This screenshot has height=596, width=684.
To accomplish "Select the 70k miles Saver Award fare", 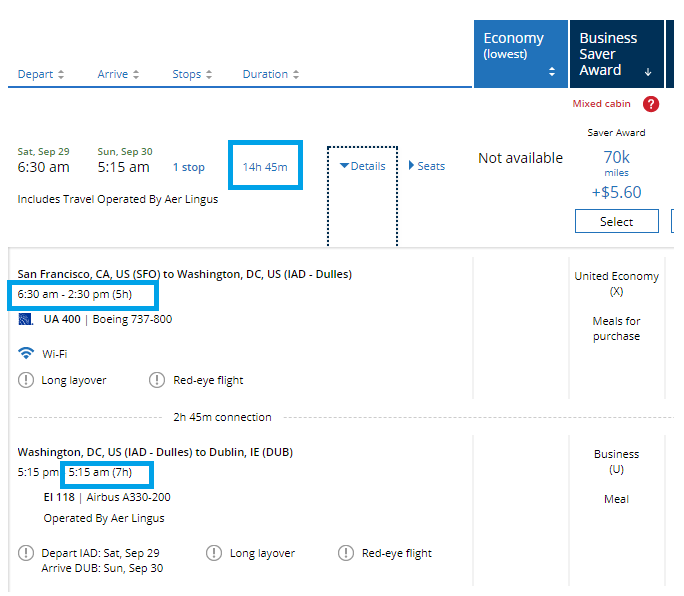I will (x=617, y=221).
